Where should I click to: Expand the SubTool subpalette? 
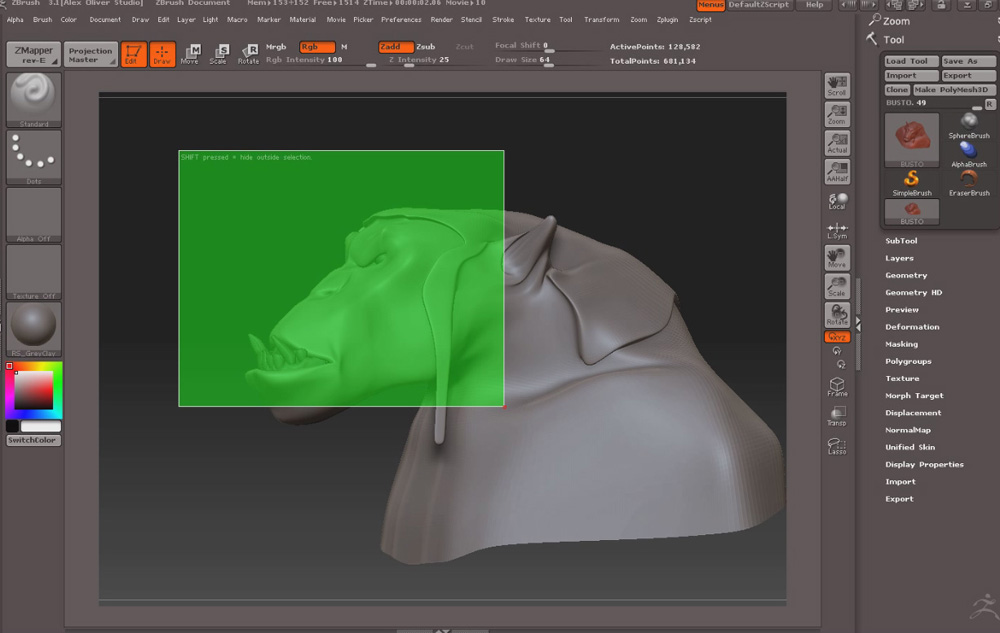(x=901, y=241)
